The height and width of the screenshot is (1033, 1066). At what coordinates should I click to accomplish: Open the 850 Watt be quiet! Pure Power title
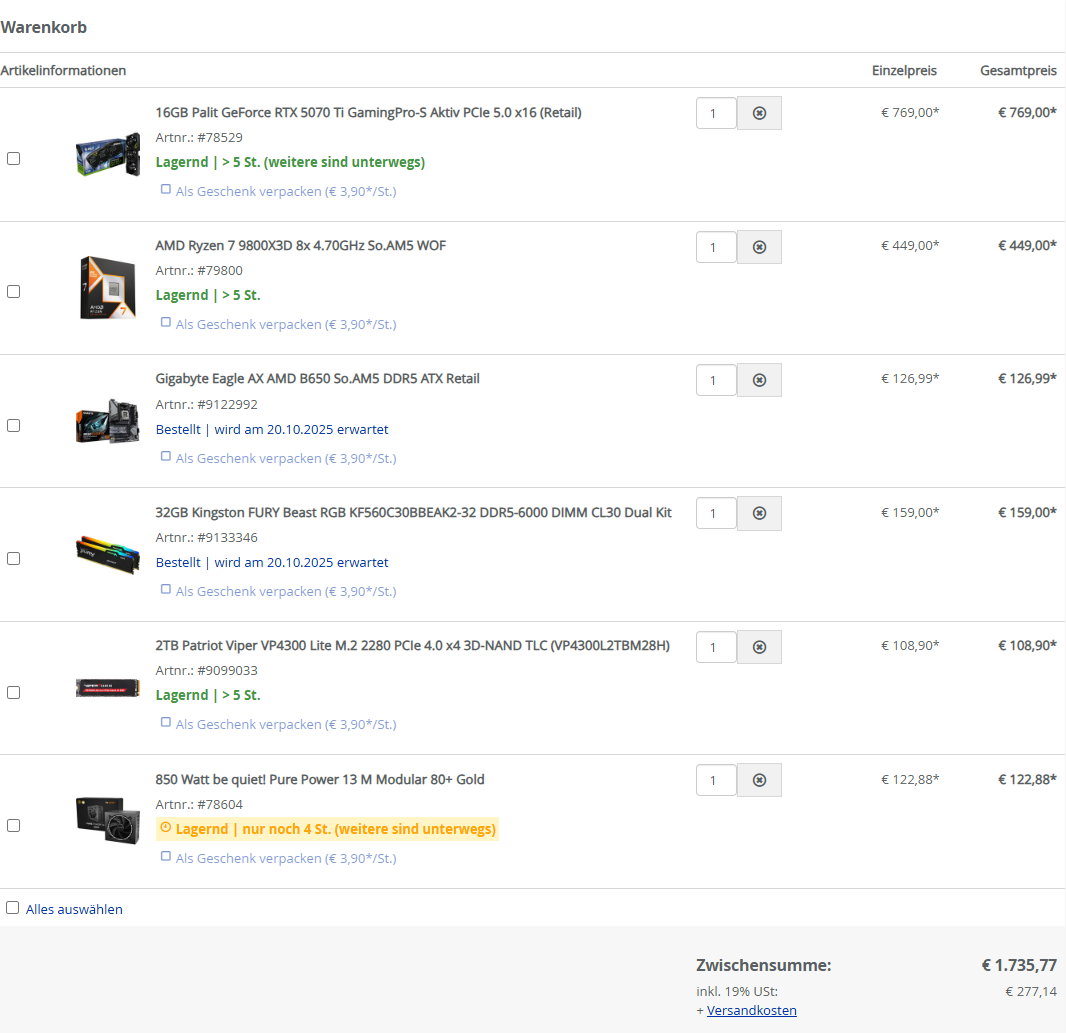(320, 779)
